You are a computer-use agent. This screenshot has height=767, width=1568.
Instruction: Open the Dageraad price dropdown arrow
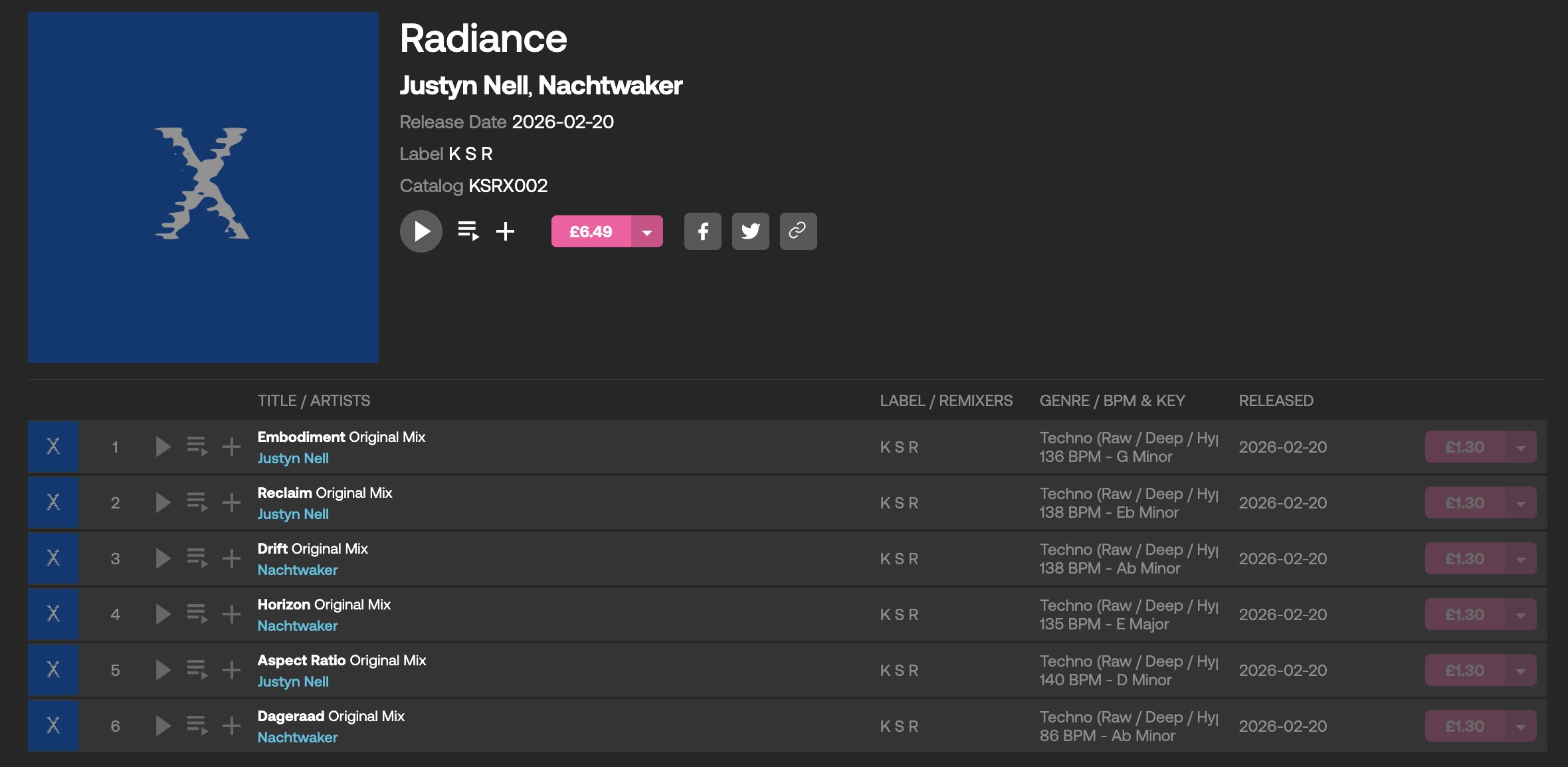click(x=1520, y=726)
